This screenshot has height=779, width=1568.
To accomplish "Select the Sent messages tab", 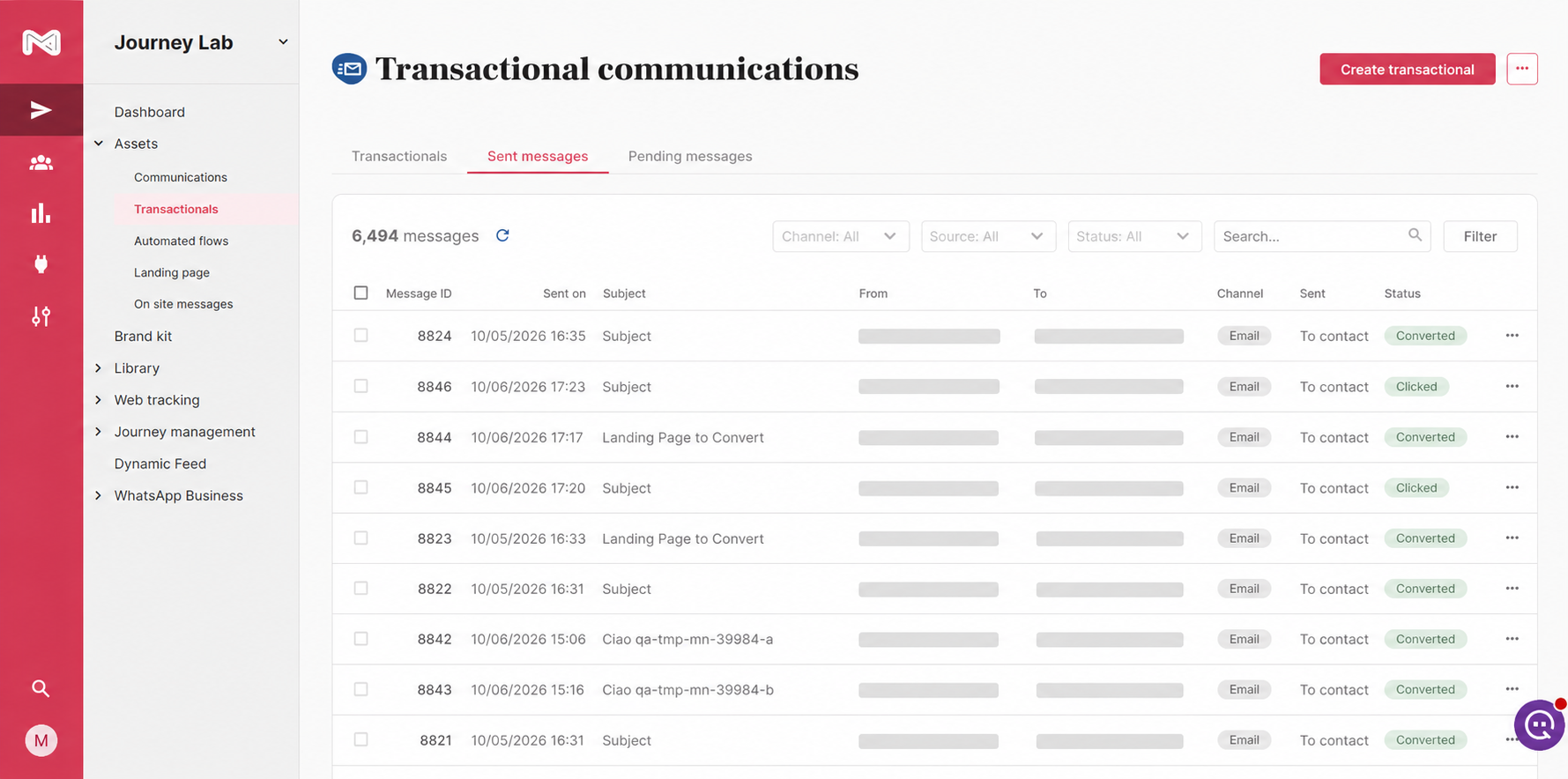I will click(x=538, y=156).
